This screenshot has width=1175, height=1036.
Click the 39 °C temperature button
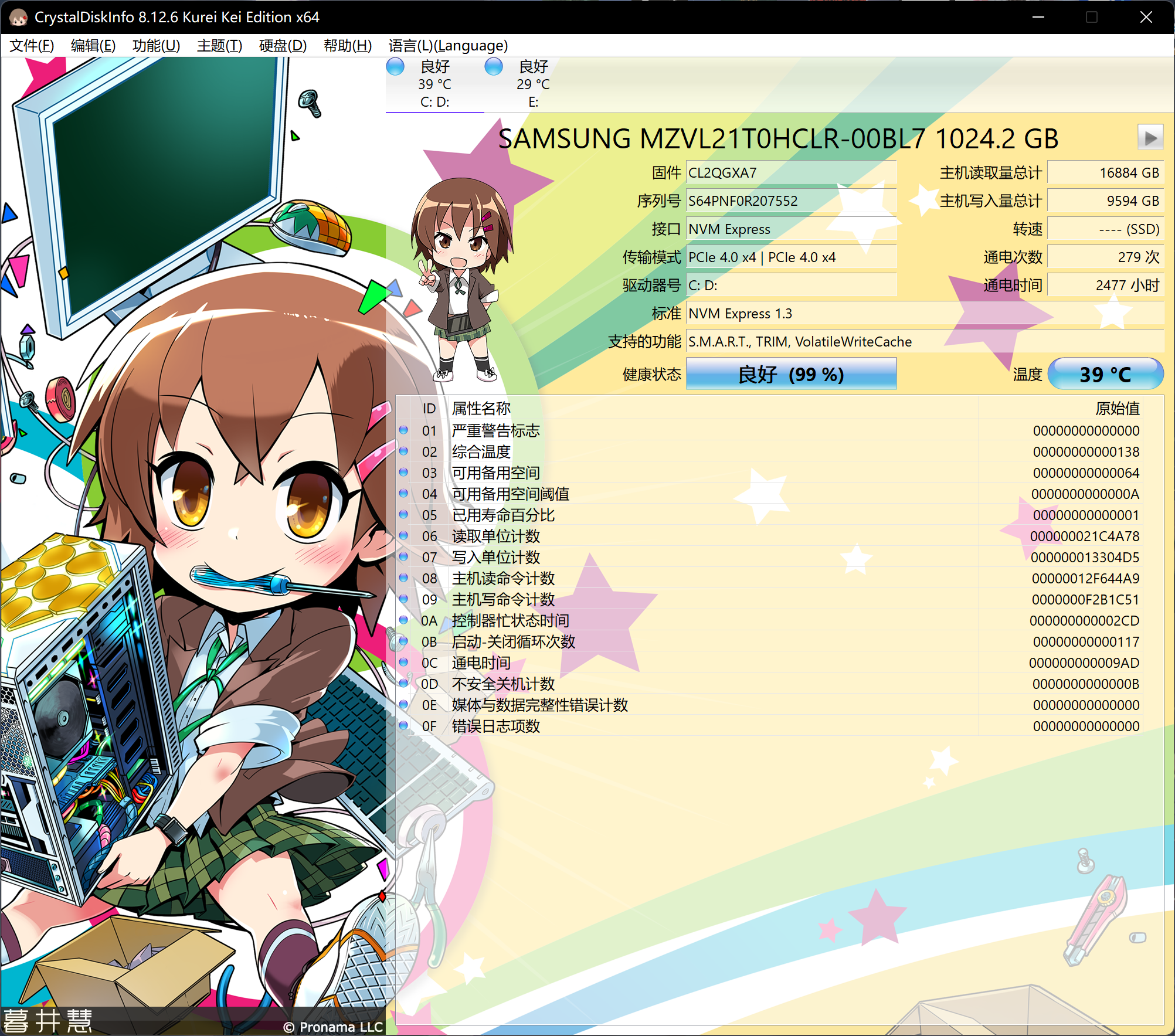1105,374
